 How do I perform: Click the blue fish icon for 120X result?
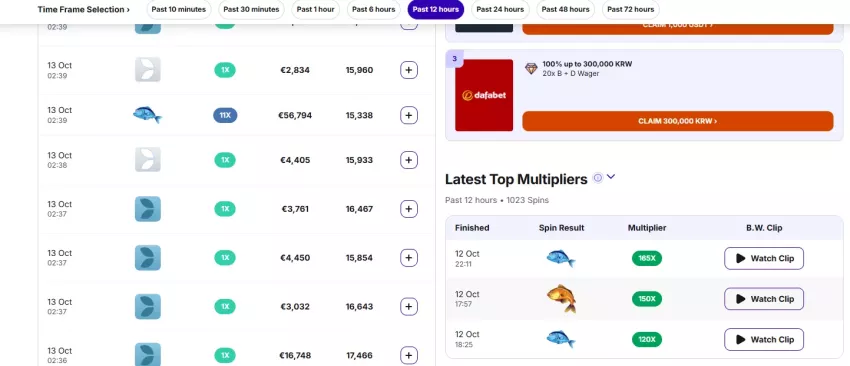coord(561,339)
